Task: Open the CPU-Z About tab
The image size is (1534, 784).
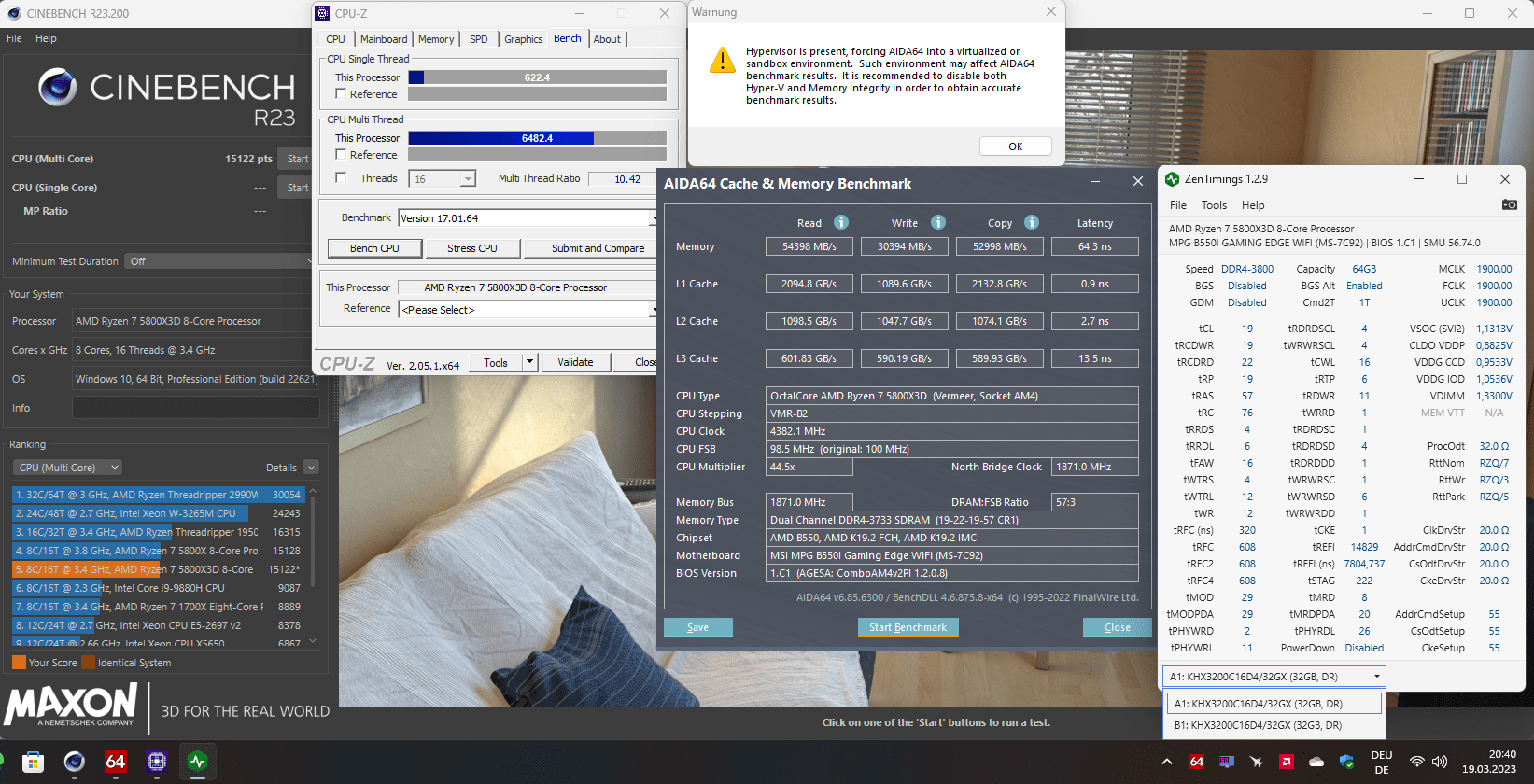Action: [607, 39]
